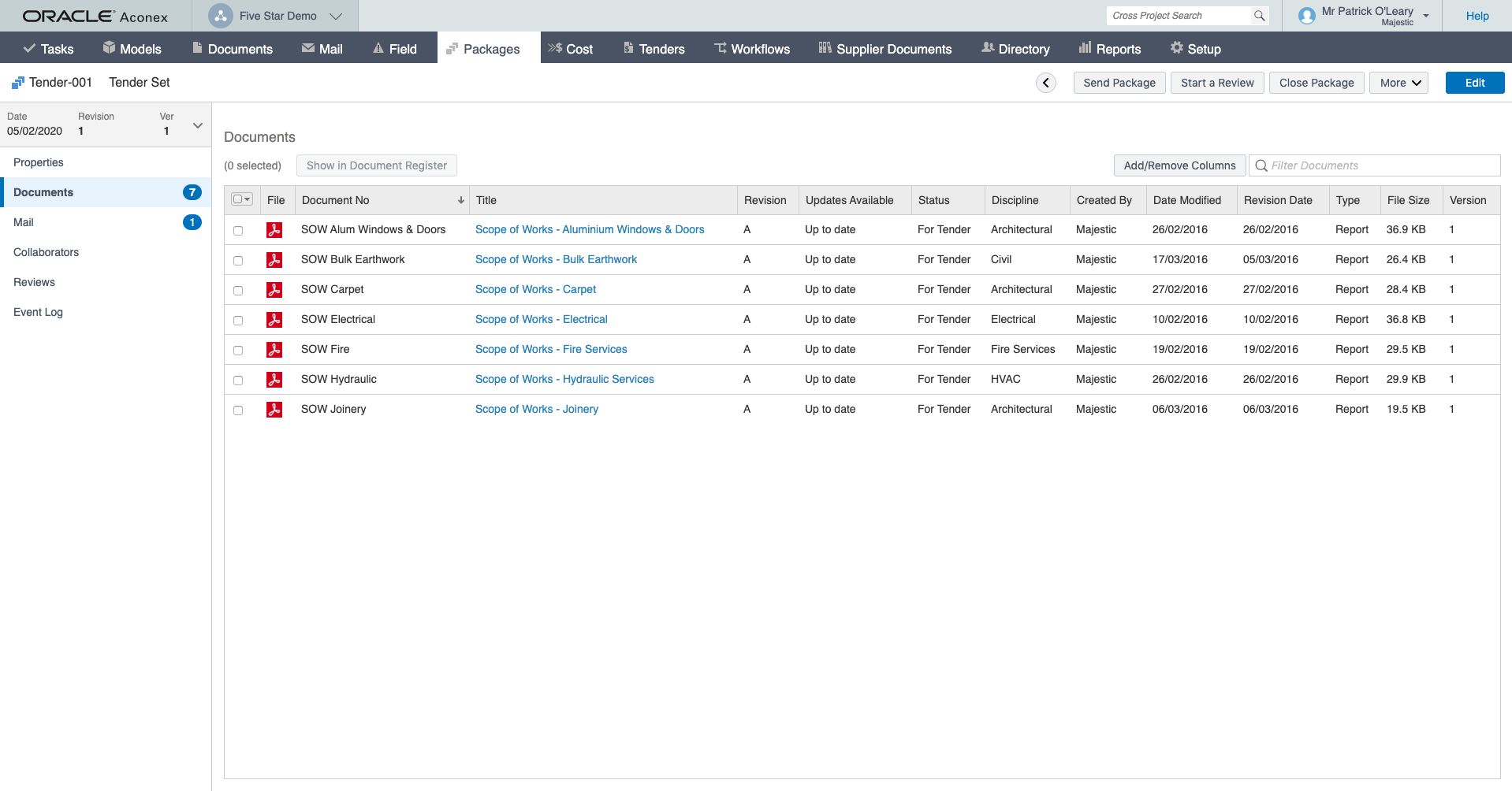Screen dimensions: 1512x791
Task: Select the SOW Carpet document checkbox
Action: [x=239, y=290]
